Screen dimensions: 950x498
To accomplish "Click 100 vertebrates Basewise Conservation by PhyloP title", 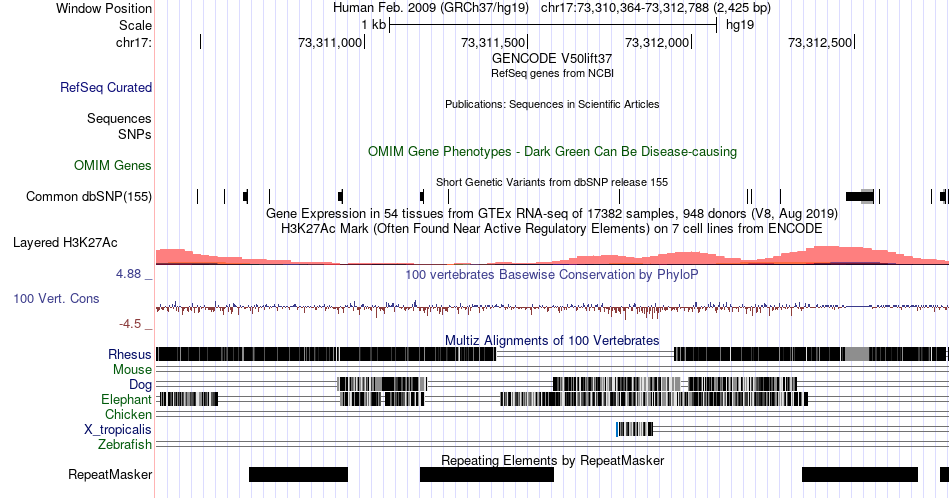I will tap(552, 274).
